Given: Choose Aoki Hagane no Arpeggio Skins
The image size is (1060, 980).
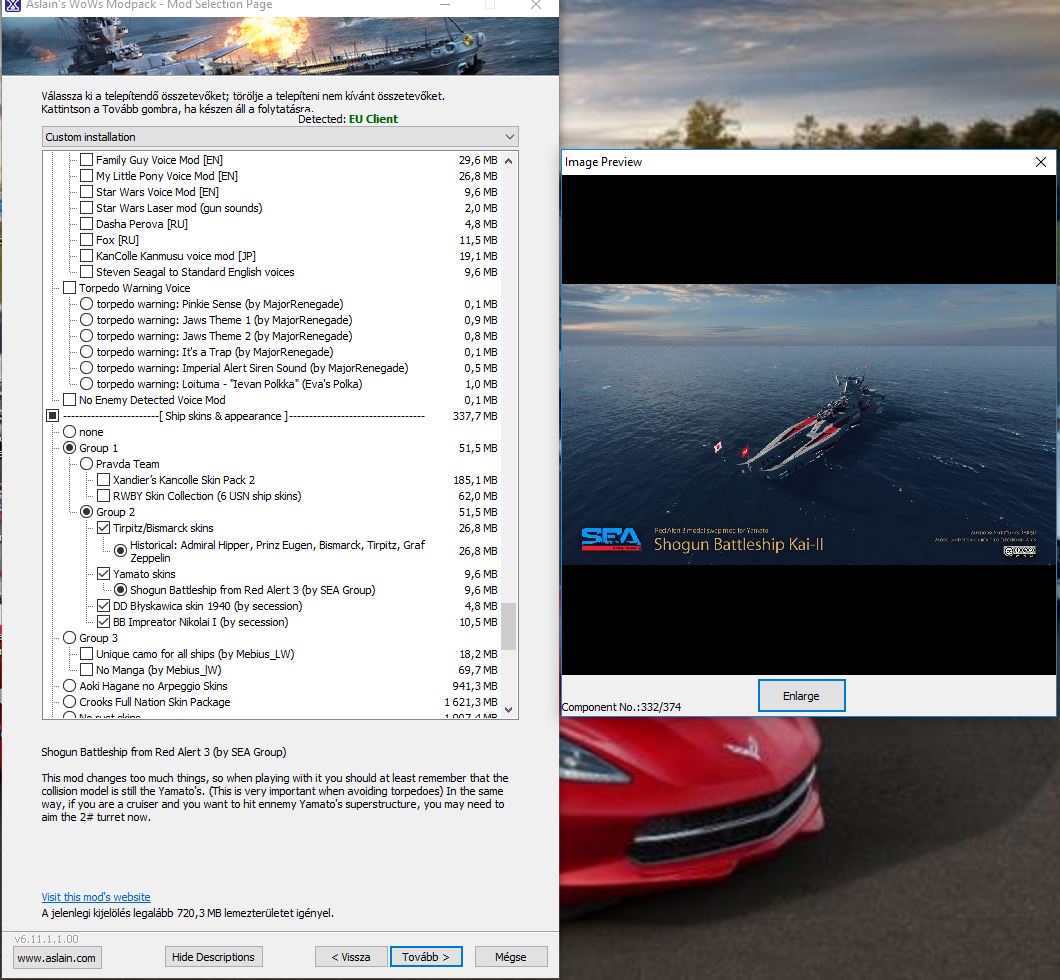Looking at the screenshot, I should pyautogui.click(x=70, y=686).
